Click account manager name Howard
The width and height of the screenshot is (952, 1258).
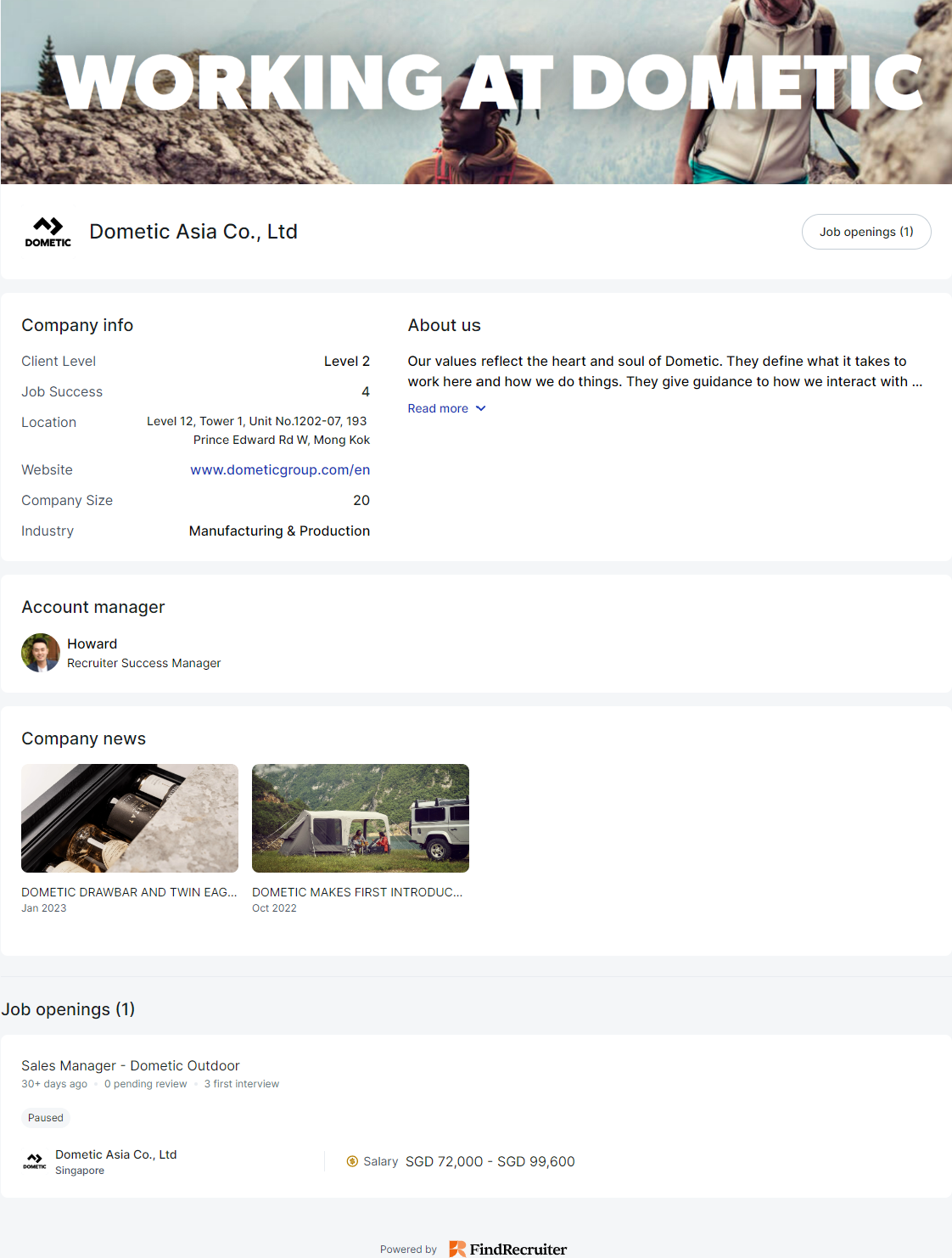(92, 643)
